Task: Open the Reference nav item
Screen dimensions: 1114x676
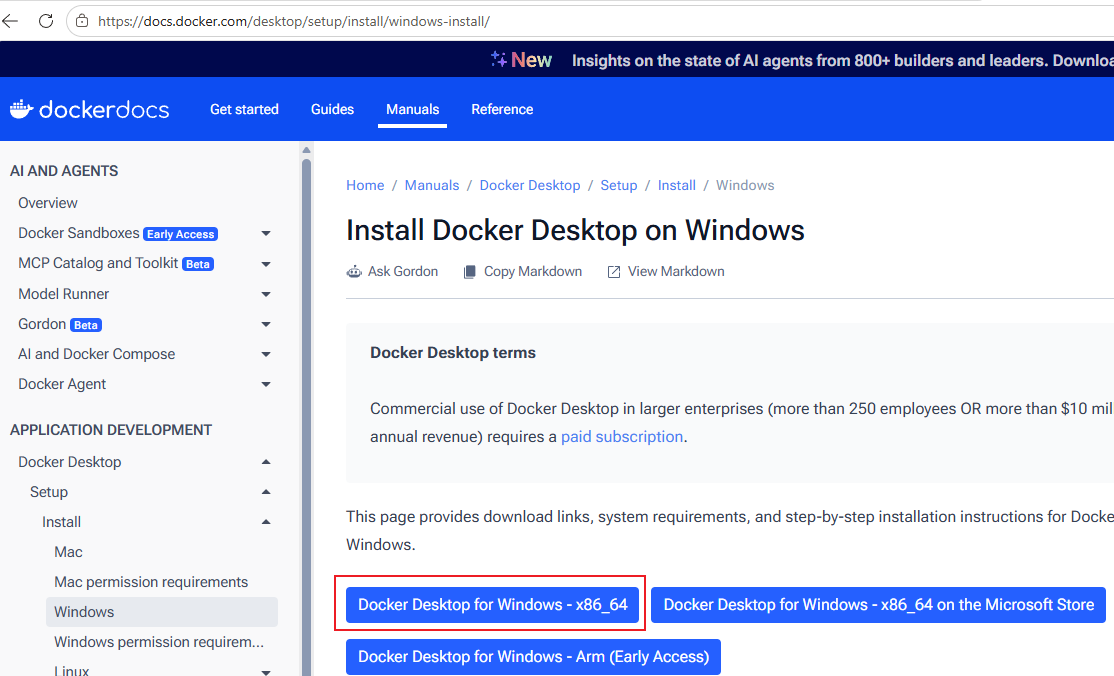Action: [502, 109]
